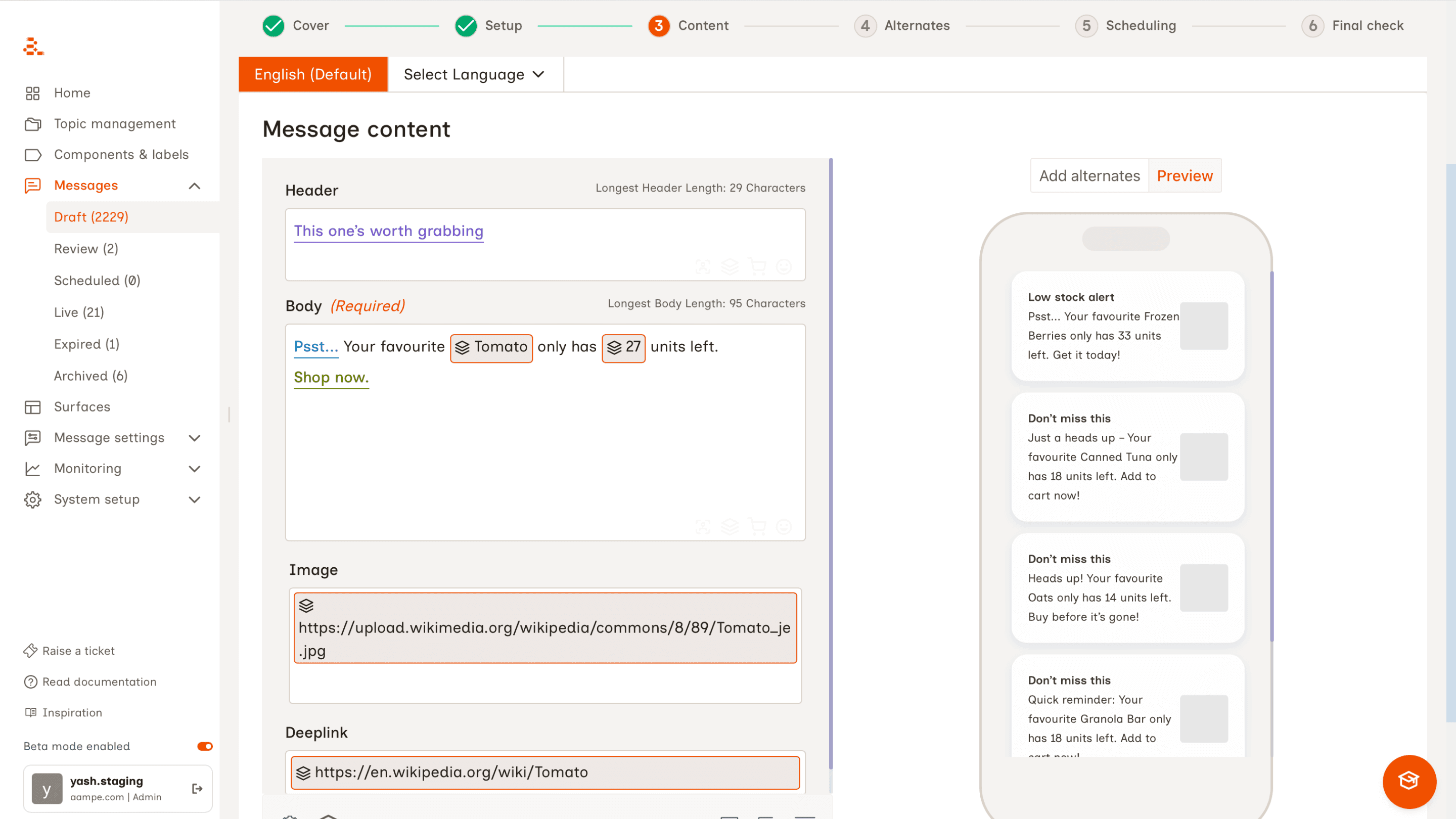1456x819 pixels.
Task: Collapse the Messages section
Action: [195, 186]
